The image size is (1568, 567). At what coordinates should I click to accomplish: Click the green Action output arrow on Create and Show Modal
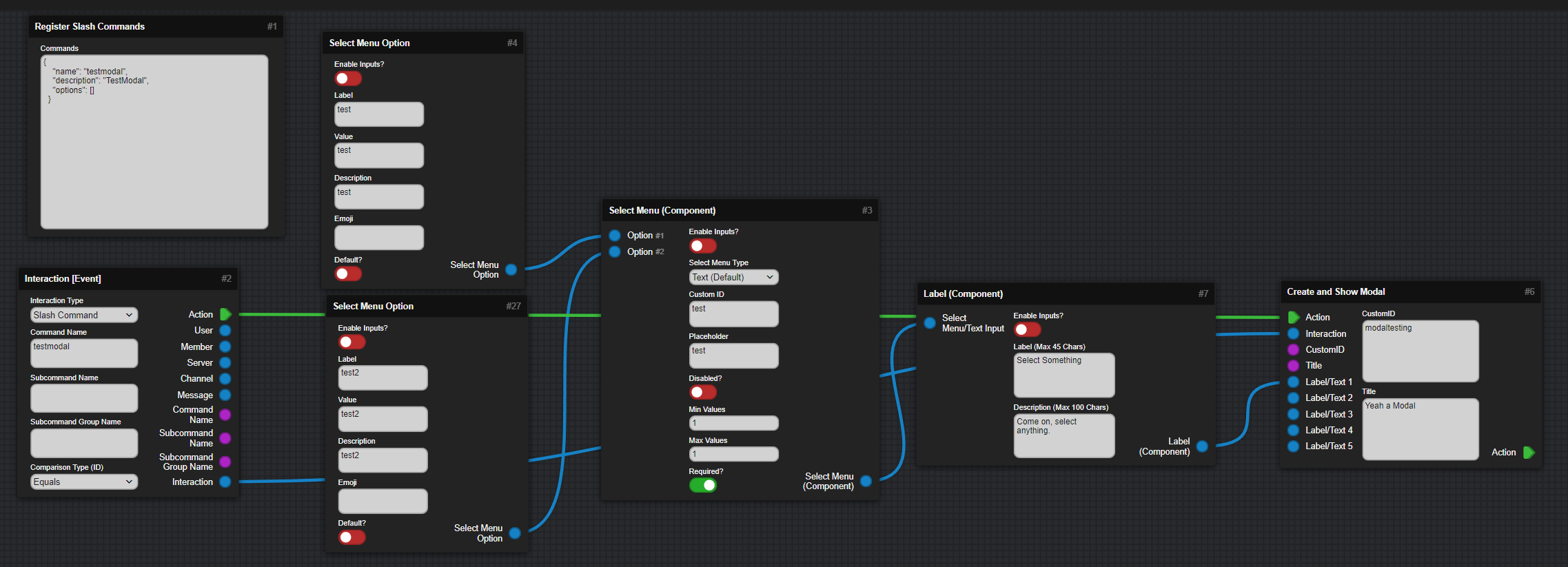1529,453
